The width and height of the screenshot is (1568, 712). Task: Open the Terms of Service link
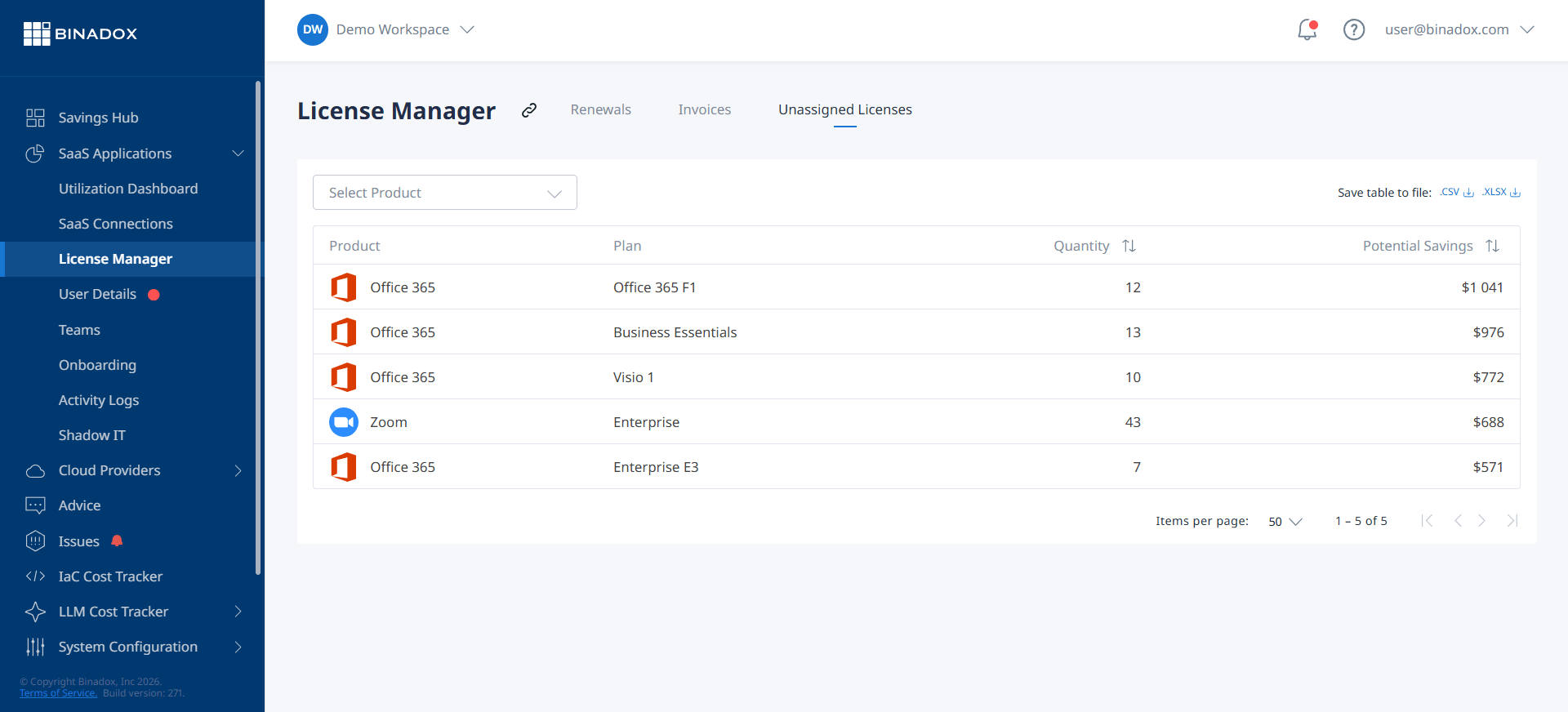pyautogui.click(x=58, y=693)
